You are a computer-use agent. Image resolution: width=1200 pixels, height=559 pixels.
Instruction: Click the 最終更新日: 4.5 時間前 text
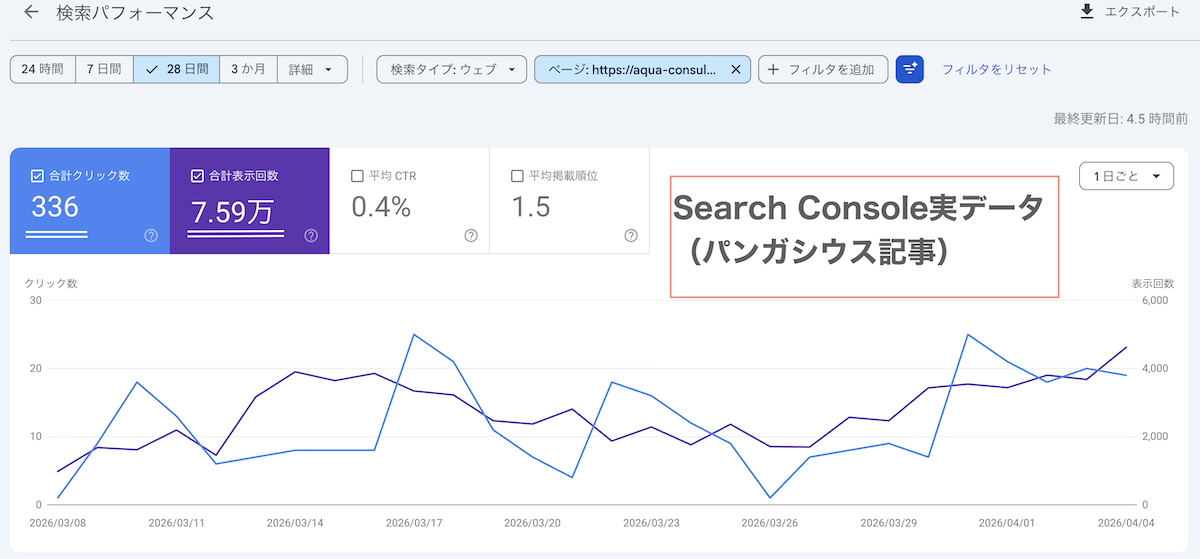tap(1121, 118)
